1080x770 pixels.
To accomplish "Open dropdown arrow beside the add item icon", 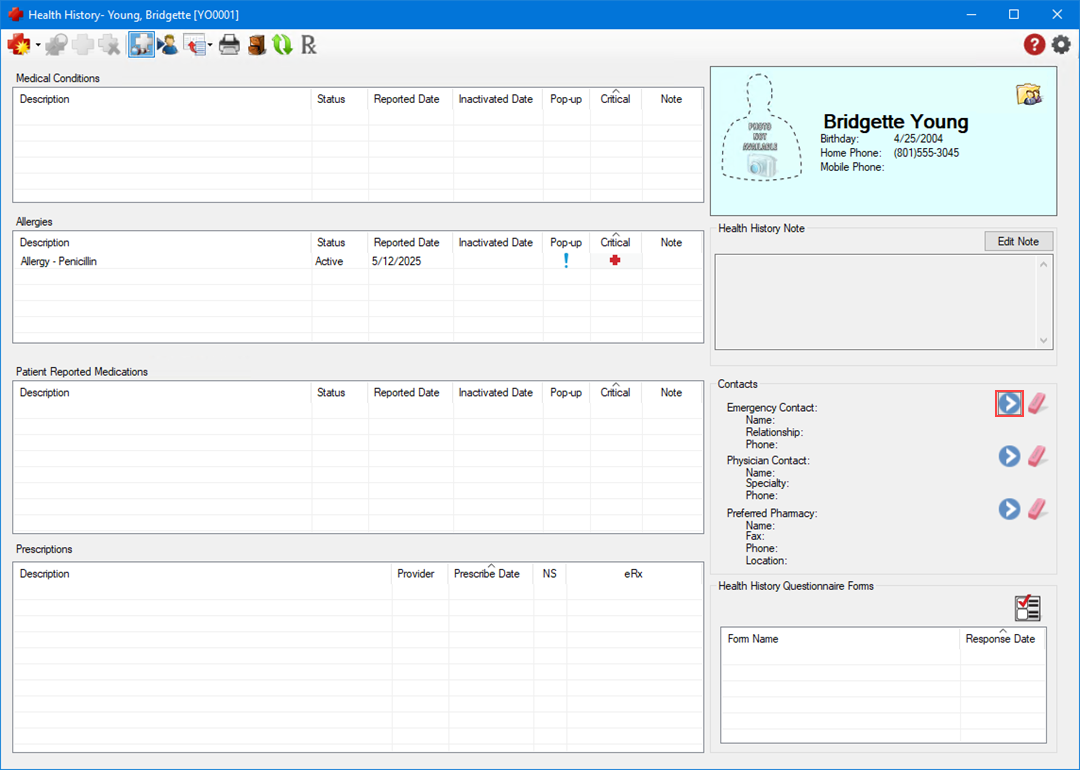I will 38,45.
